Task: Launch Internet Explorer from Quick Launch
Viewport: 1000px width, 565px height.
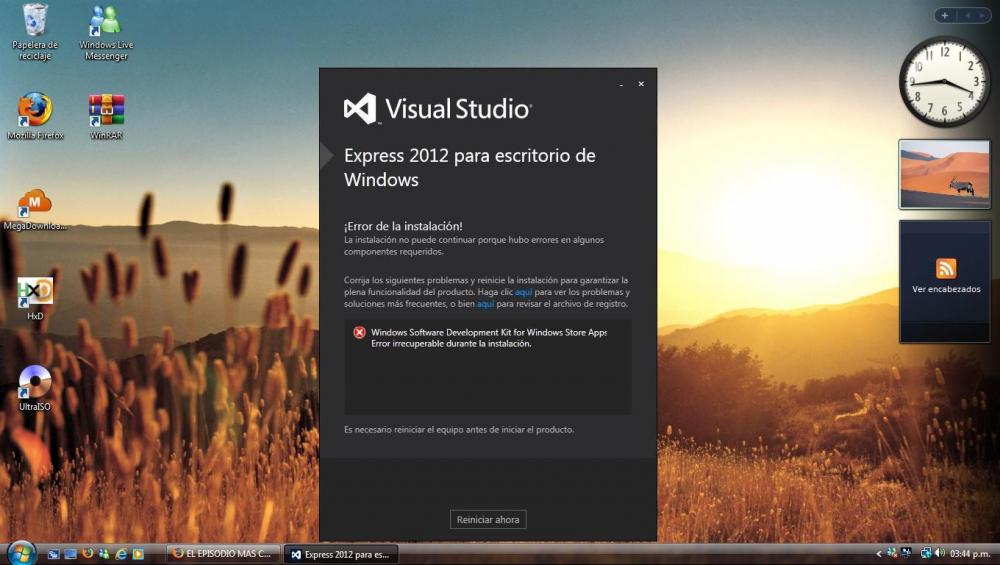Action: point(121,554)
